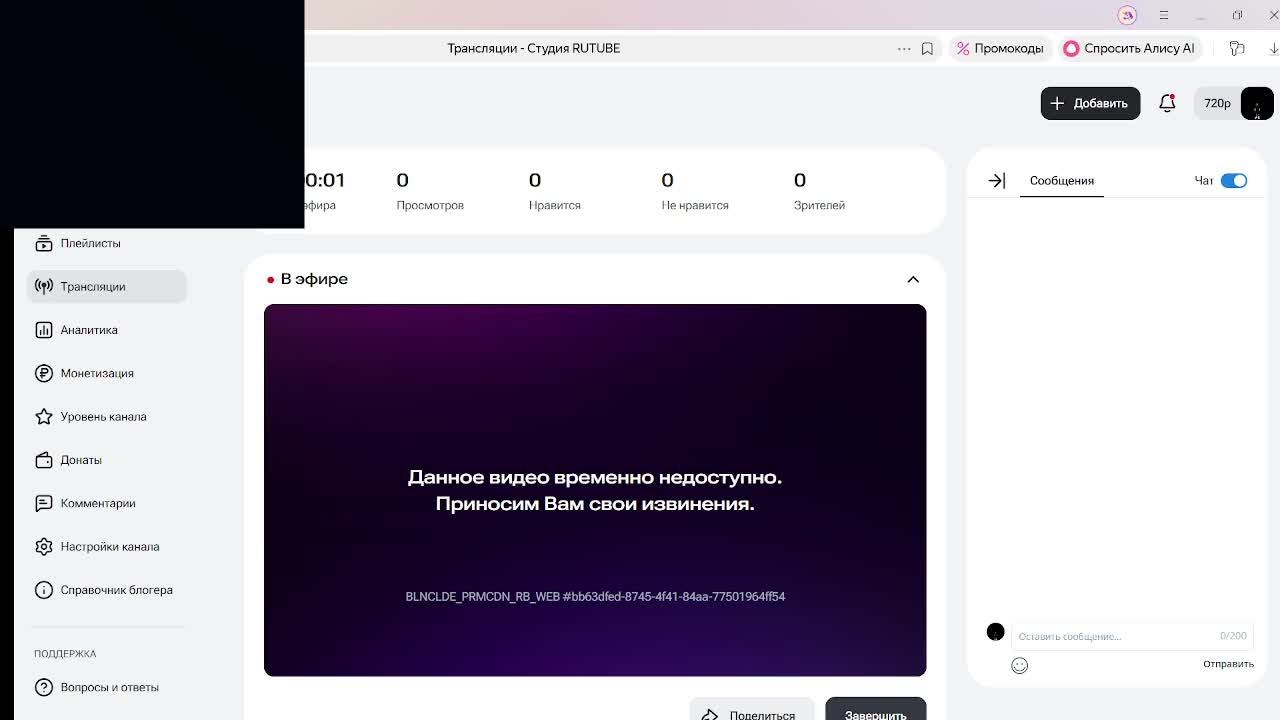The height and width of the screenshot is (720, 1280).
Task: Toggle the Чат switch off
Action: click(1234, 181)
